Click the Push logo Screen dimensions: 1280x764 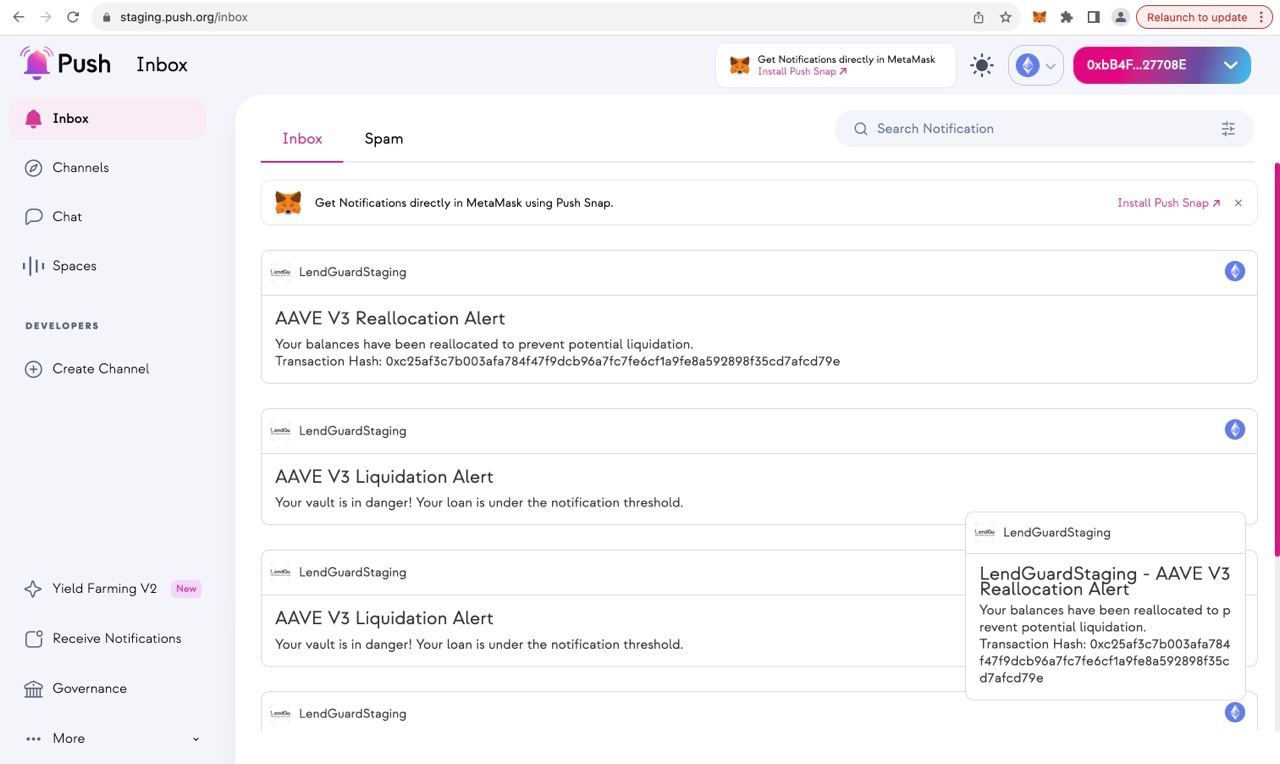[66, 63]
